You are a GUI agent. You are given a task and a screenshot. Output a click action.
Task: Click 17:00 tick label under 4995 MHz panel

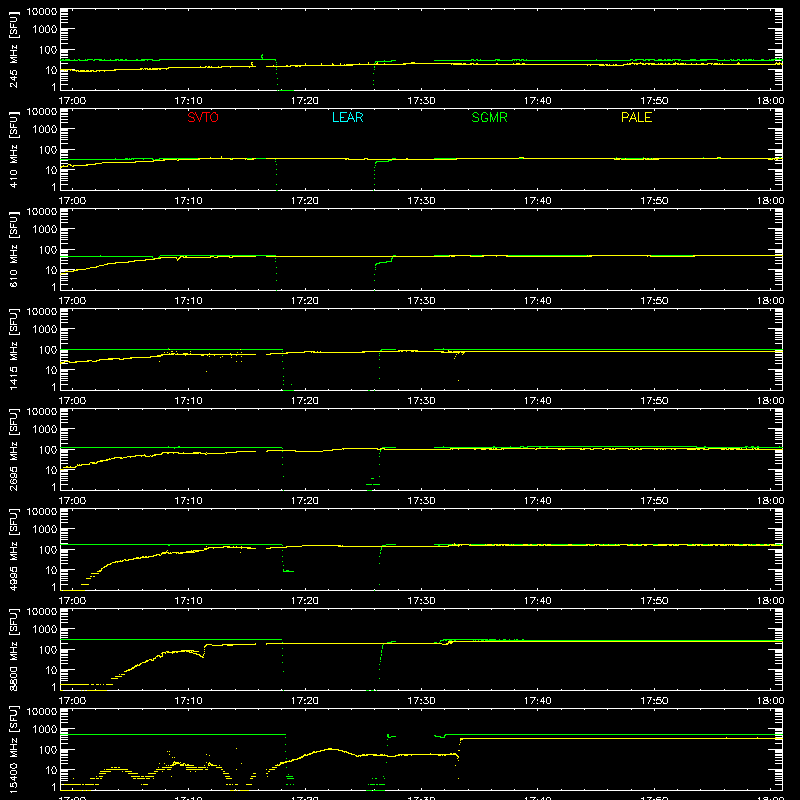(x=72, y=601)
